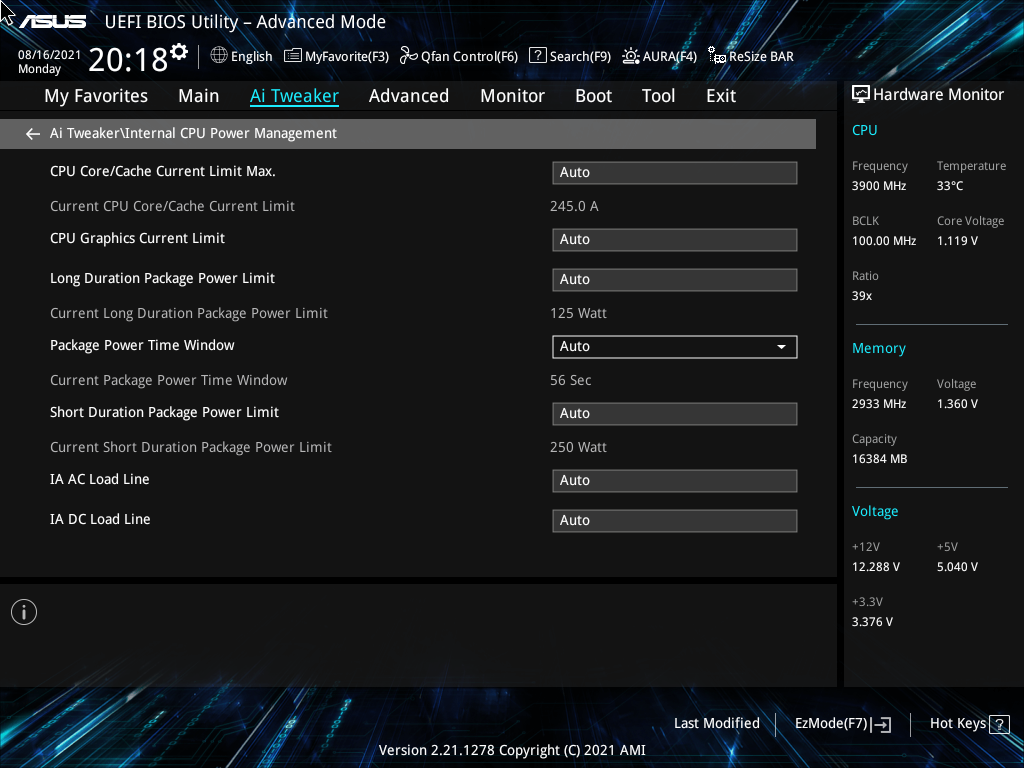
Task: Go to the Advanced tab
Action: point(409,96)
